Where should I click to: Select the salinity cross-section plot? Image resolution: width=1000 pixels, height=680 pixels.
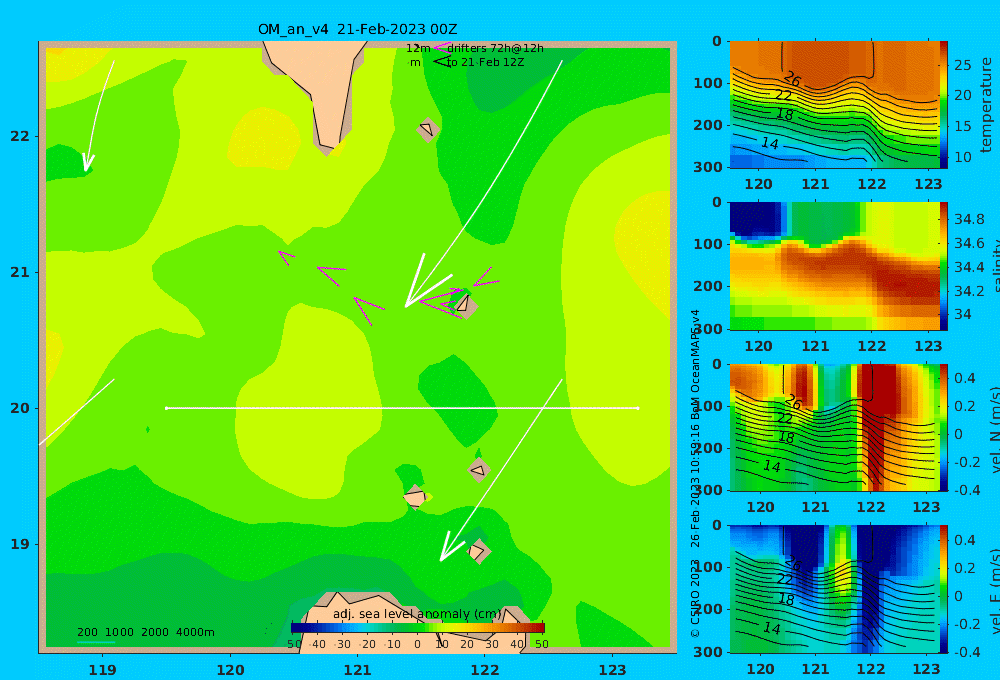click(x=834, y=266)
